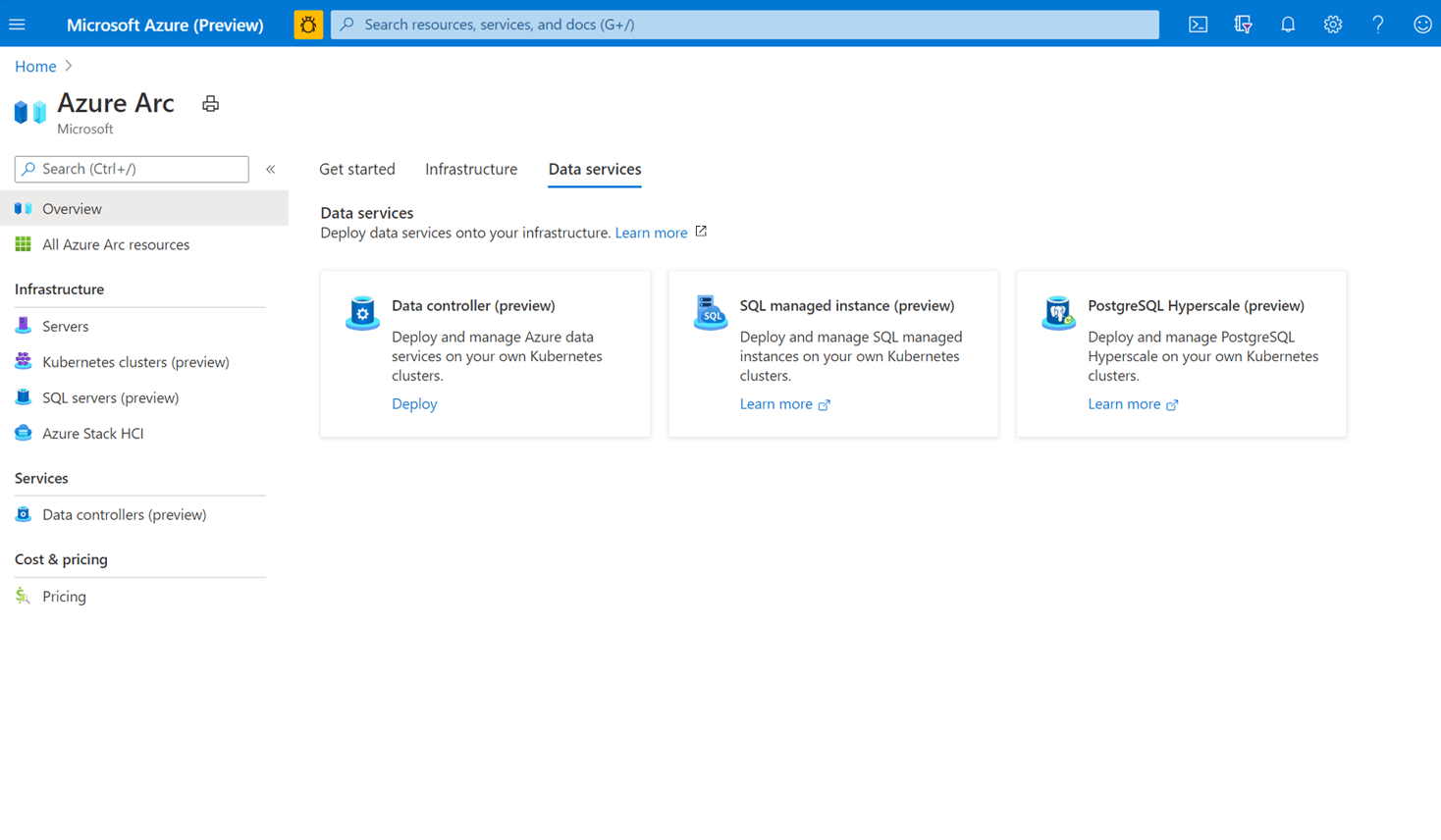Collapse the left sidebar with the chevron
1441x840 pixels.
pos(271,169)
